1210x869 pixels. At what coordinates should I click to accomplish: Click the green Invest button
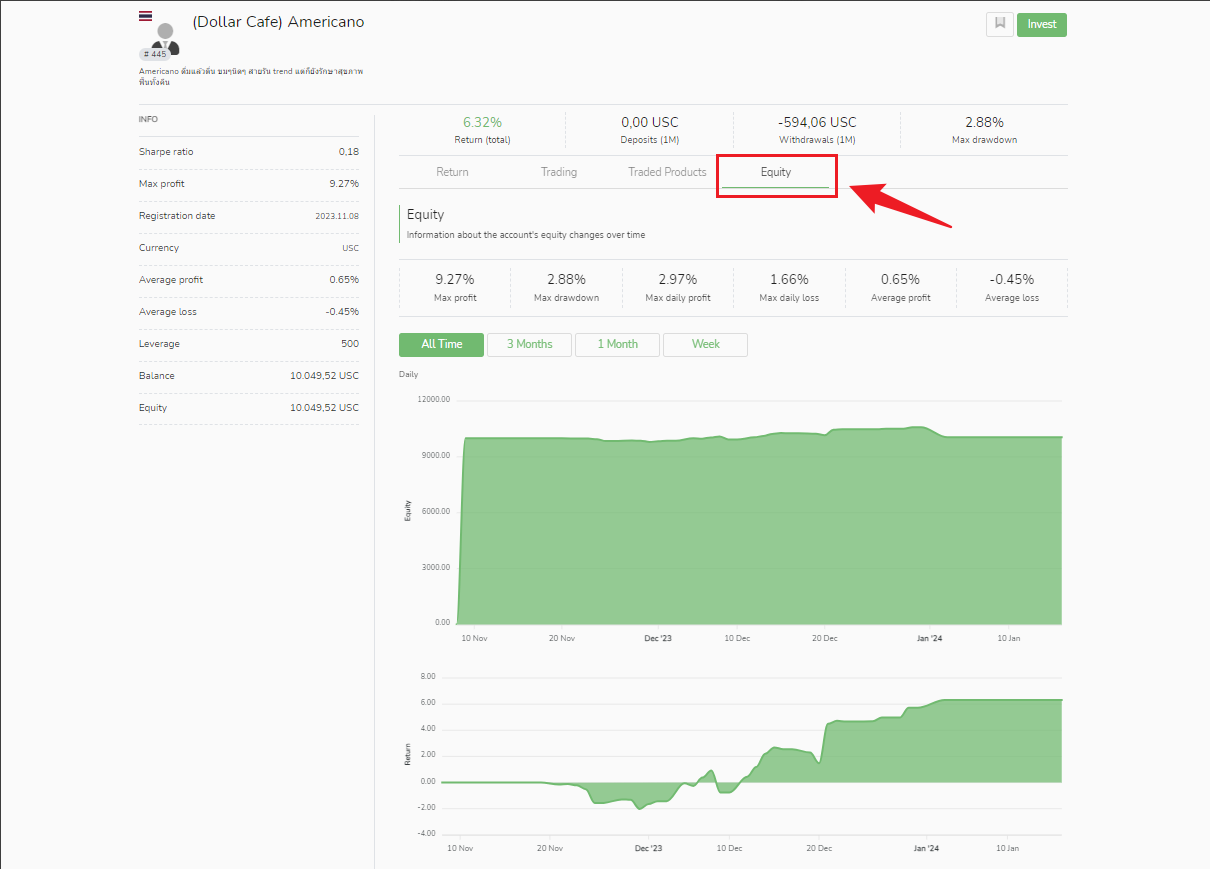click(x=1042, y=24)
